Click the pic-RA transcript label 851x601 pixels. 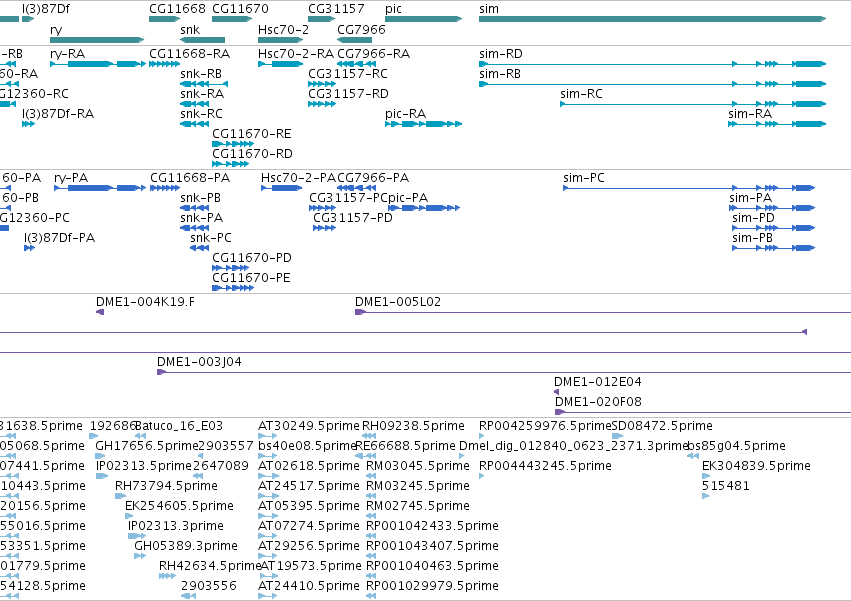coord(405,113)
